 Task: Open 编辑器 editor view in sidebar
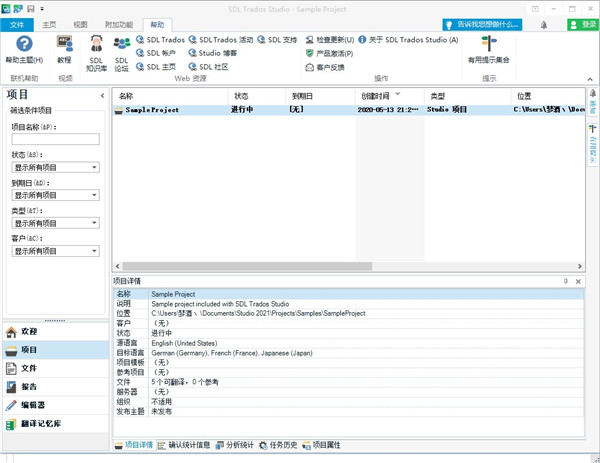tap(33, 405)
